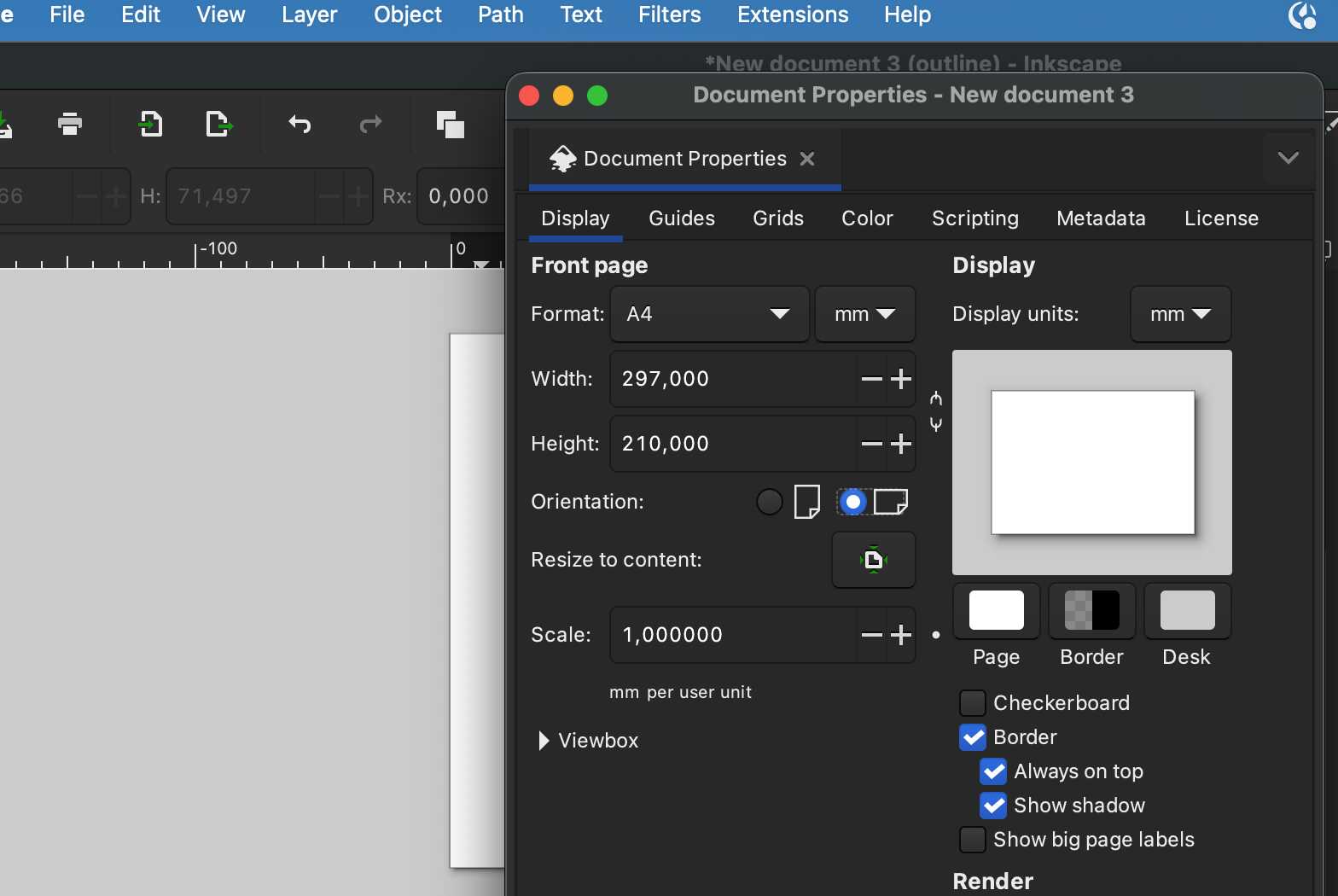Close the Document Properties dialog tab
1338x896 pixels.
tap(807, 159)
